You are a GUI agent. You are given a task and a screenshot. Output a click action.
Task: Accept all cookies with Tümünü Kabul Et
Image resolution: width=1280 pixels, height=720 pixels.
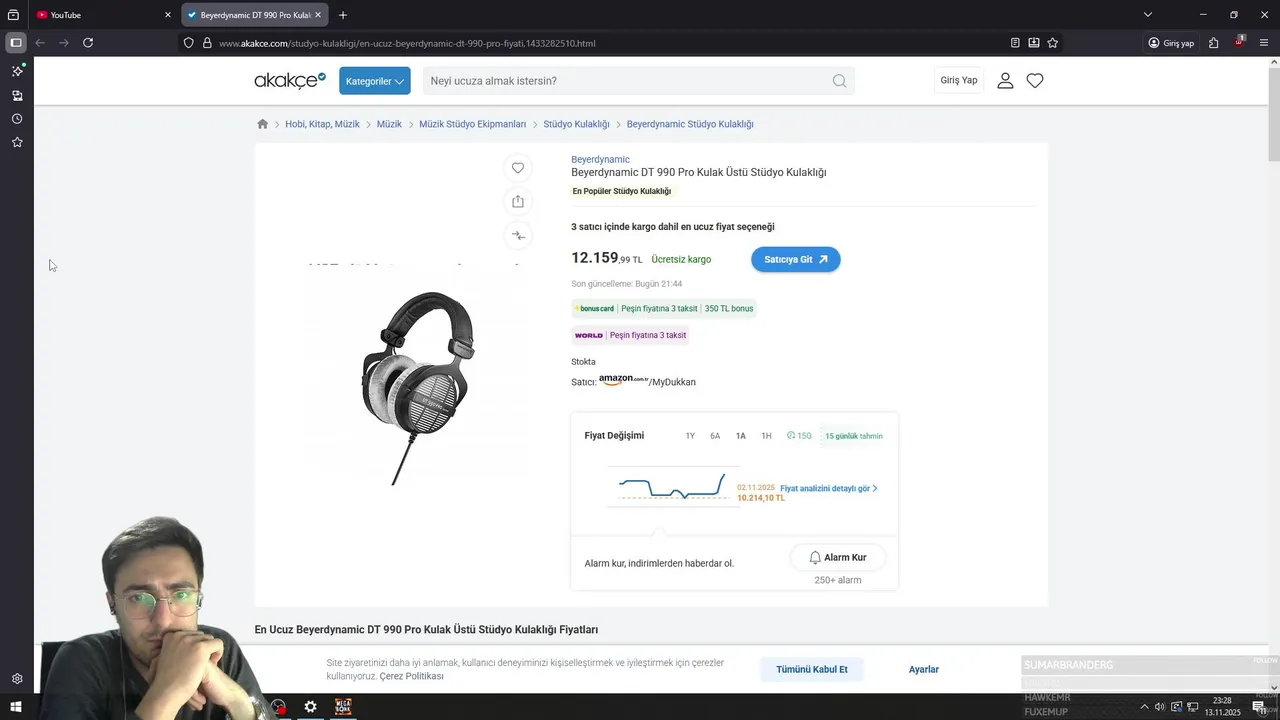click(812, 669)
